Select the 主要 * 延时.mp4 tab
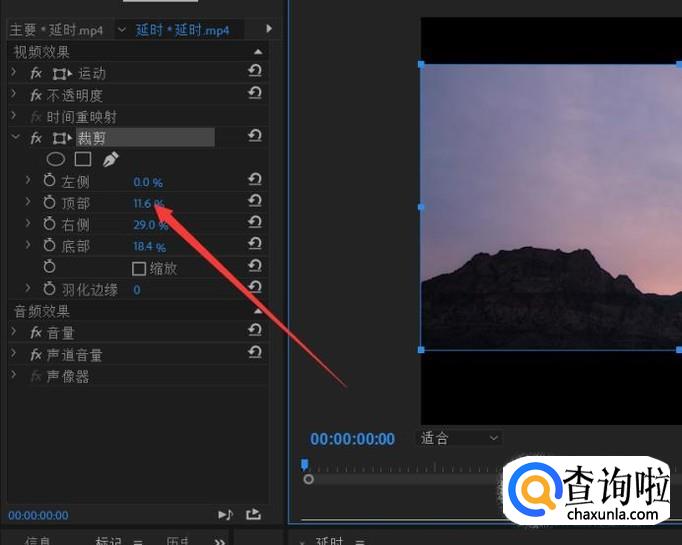This screenshot has width=682, height=545. (x=57, y=30)
